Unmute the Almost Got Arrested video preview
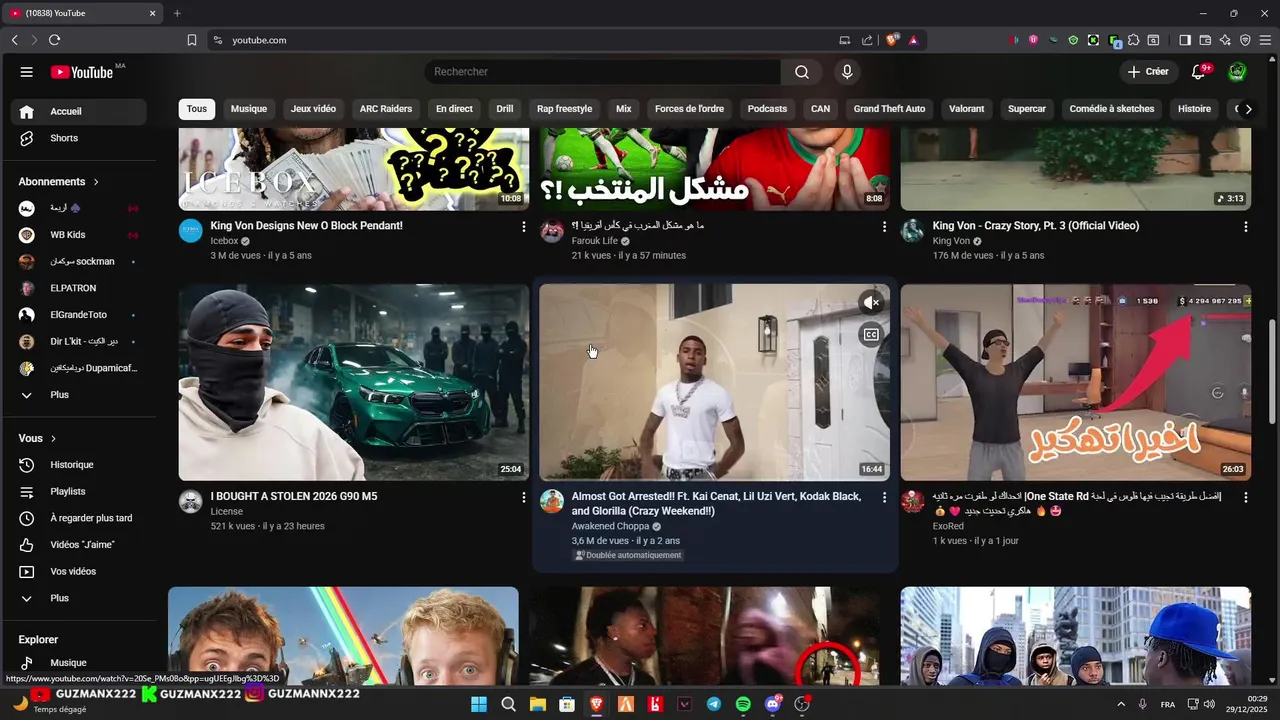Screen dimensions: 1280x720 point(871,302)
